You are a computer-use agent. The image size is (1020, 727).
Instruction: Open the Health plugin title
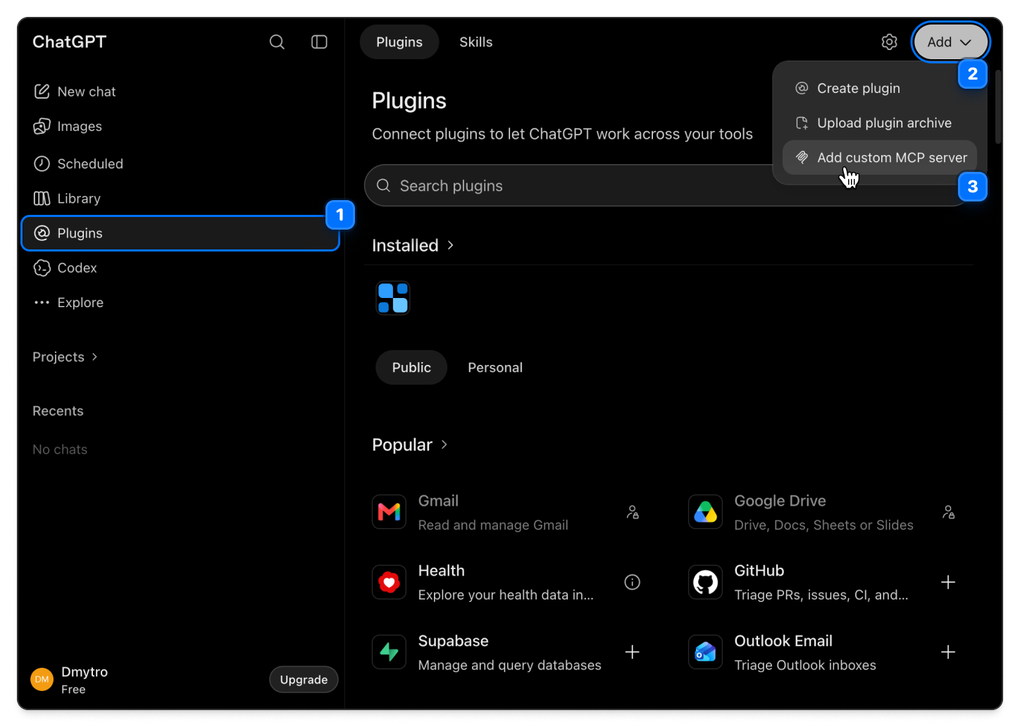441,570
